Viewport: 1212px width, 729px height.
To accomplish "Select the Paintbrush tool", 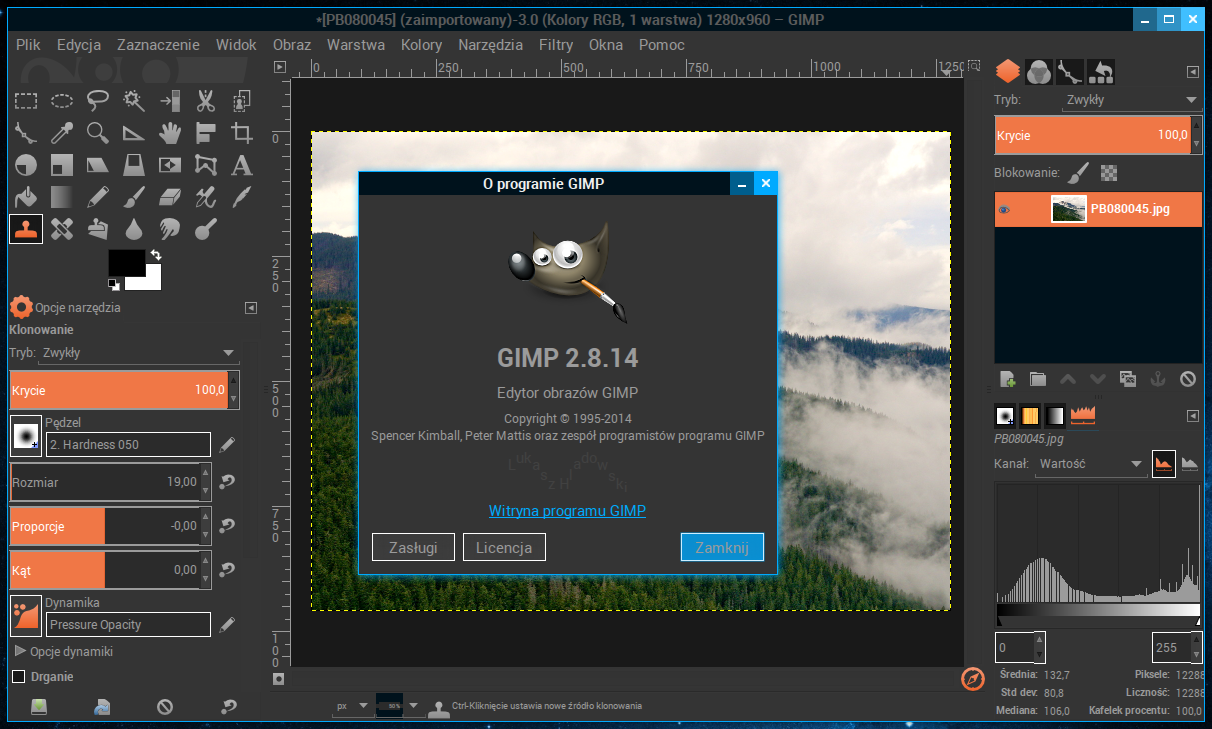I will pos(134,197).
